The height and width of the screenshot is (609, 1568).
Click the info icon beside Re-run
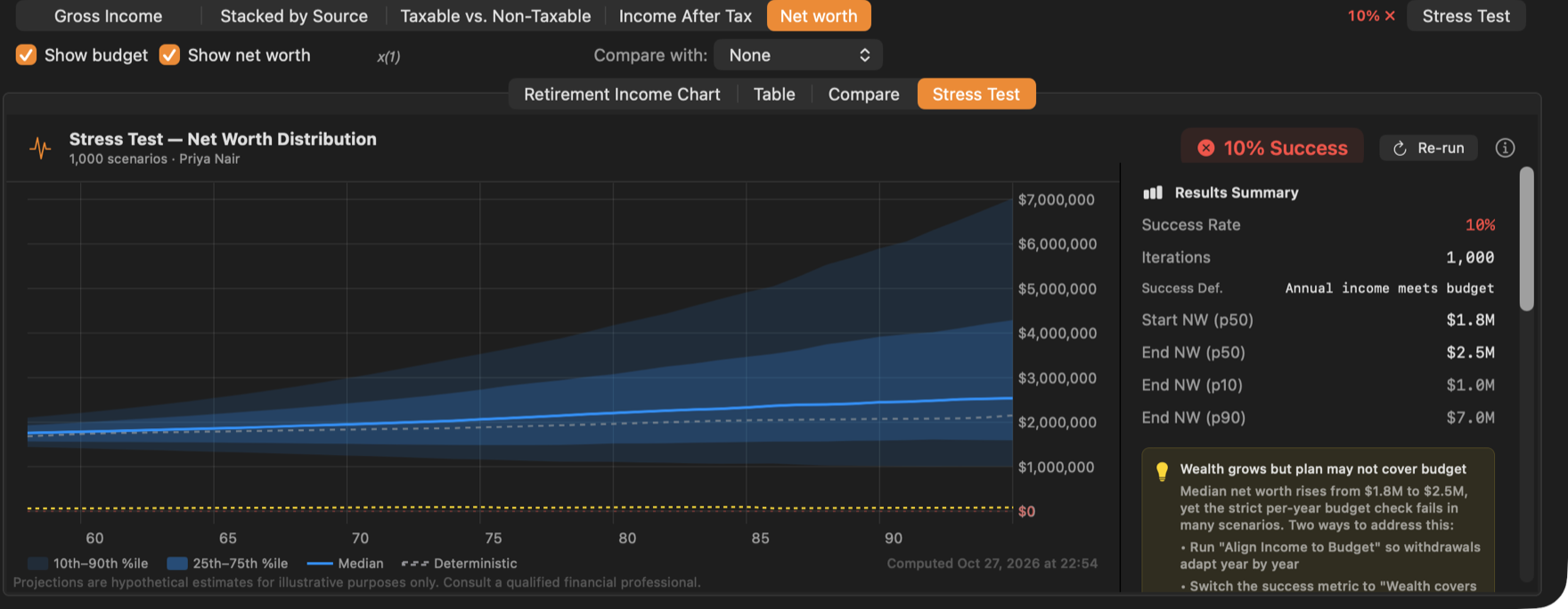[x=1505, y=148]
